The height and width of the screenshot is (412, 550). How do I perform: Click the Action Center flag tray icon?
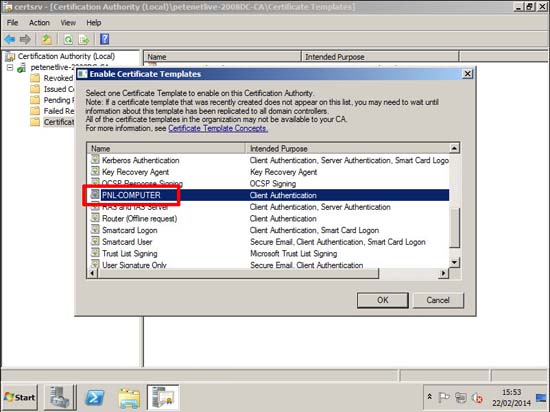pyautogui.click(x=444, y=397)
